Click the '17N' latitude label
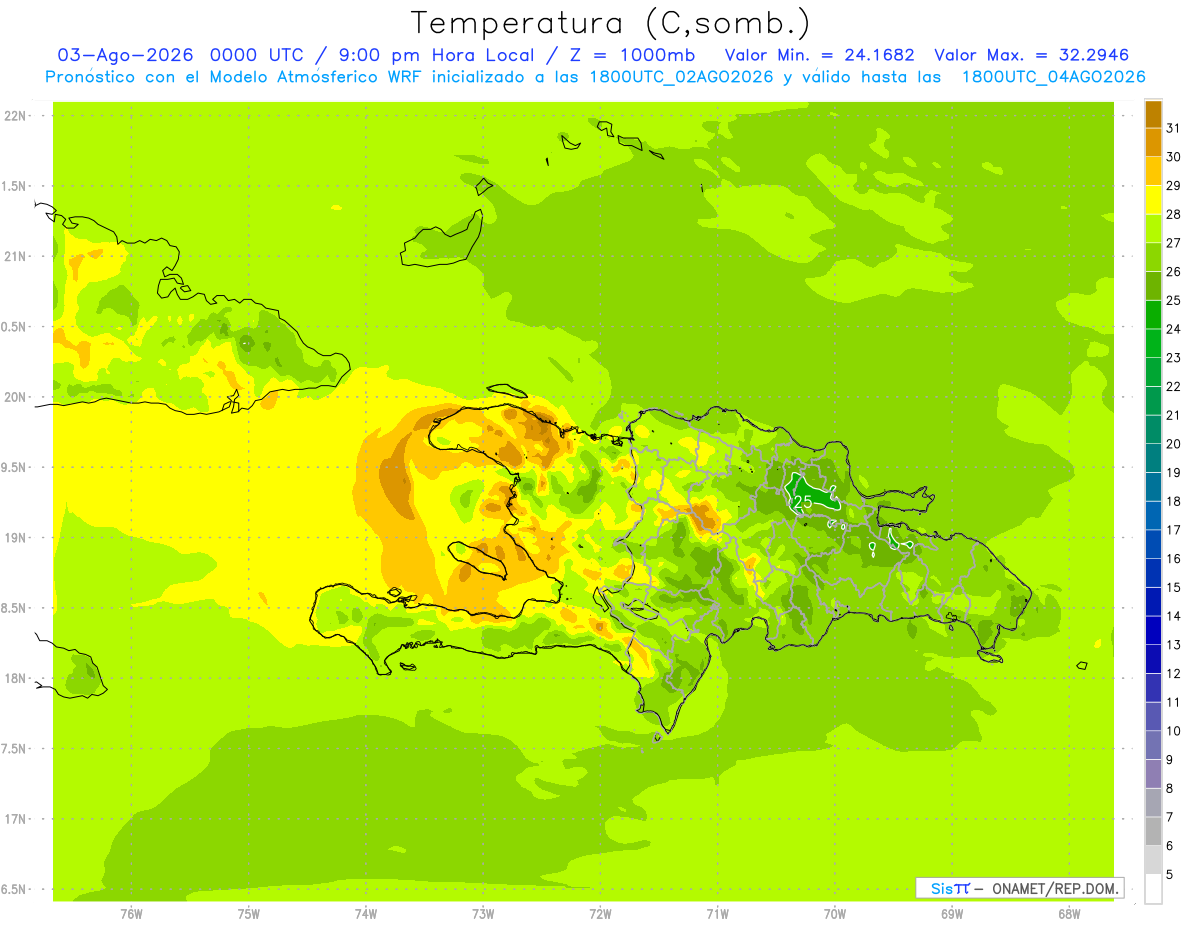The width and height of the screenshot is (1200, 927). (x=14, y=819)
